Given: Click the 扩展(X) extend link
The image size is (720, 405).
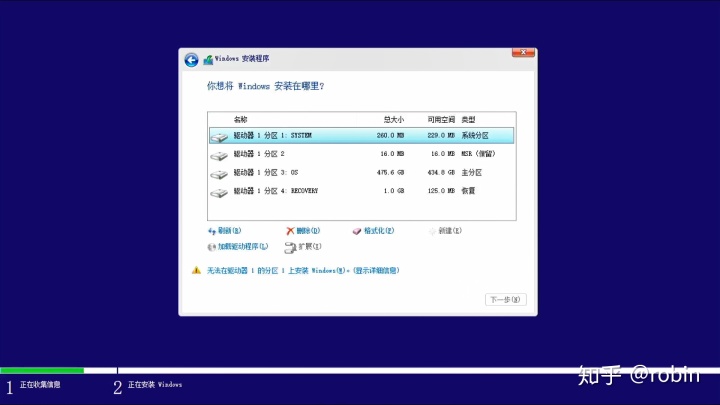Looking at the screenshot, I should click(310, 247).
